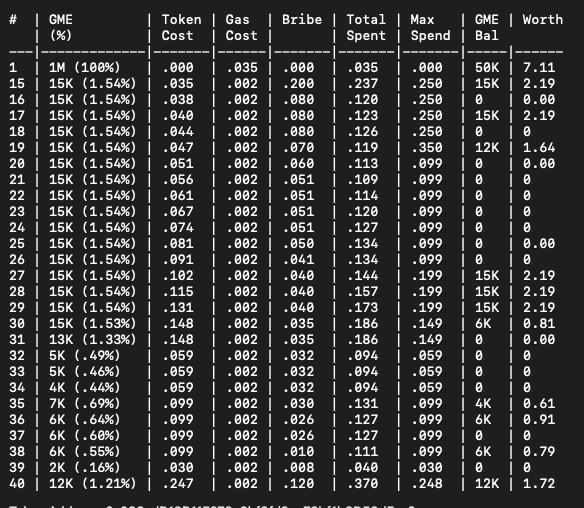The height and width of the screenshot is (508, 584).
Task: Click Token Cost '.102' in row 27
Action: pyautogui.click(x=178, y=276)
